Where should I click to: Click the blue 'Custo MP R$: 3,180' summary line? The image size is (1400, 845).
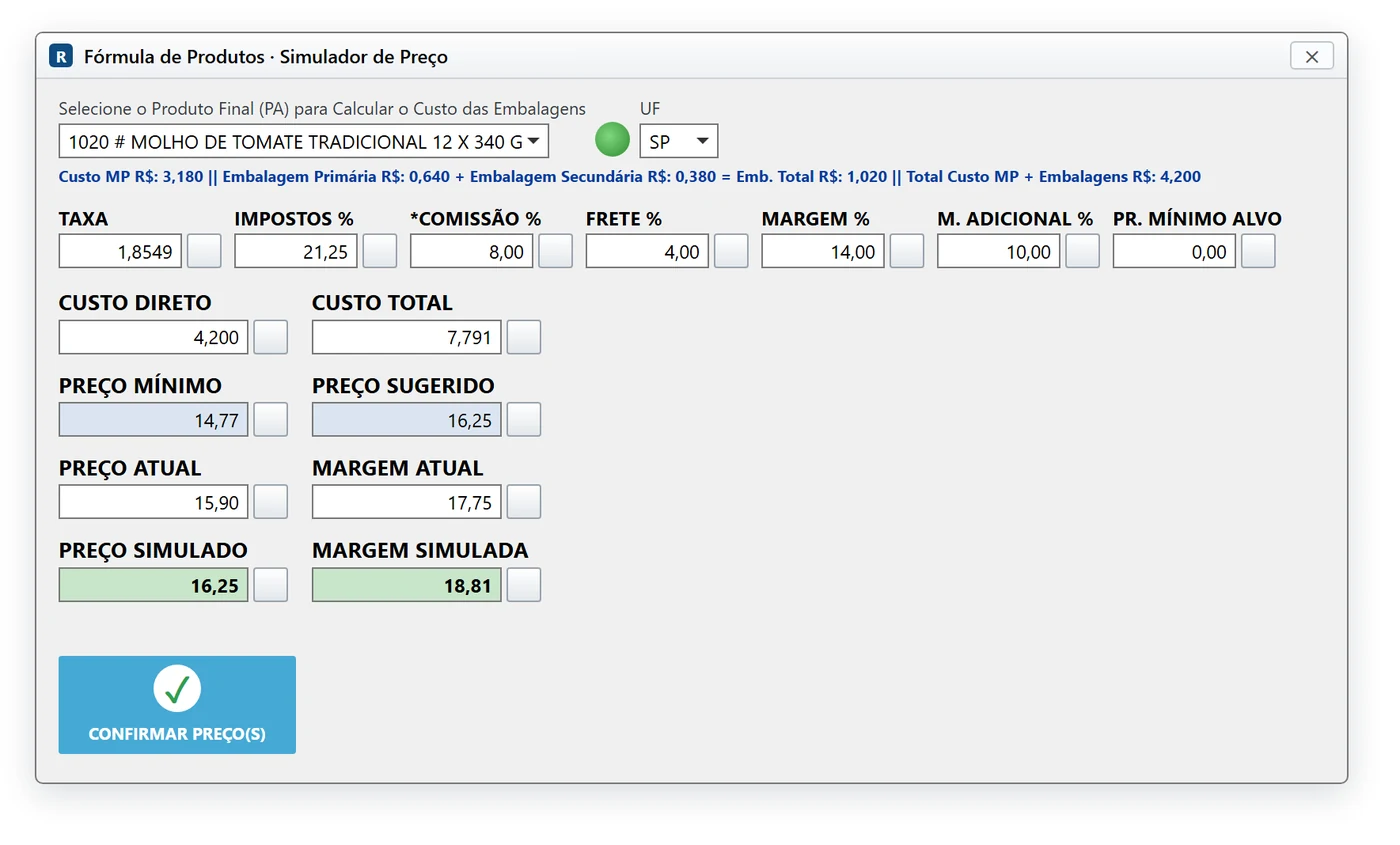630,177
